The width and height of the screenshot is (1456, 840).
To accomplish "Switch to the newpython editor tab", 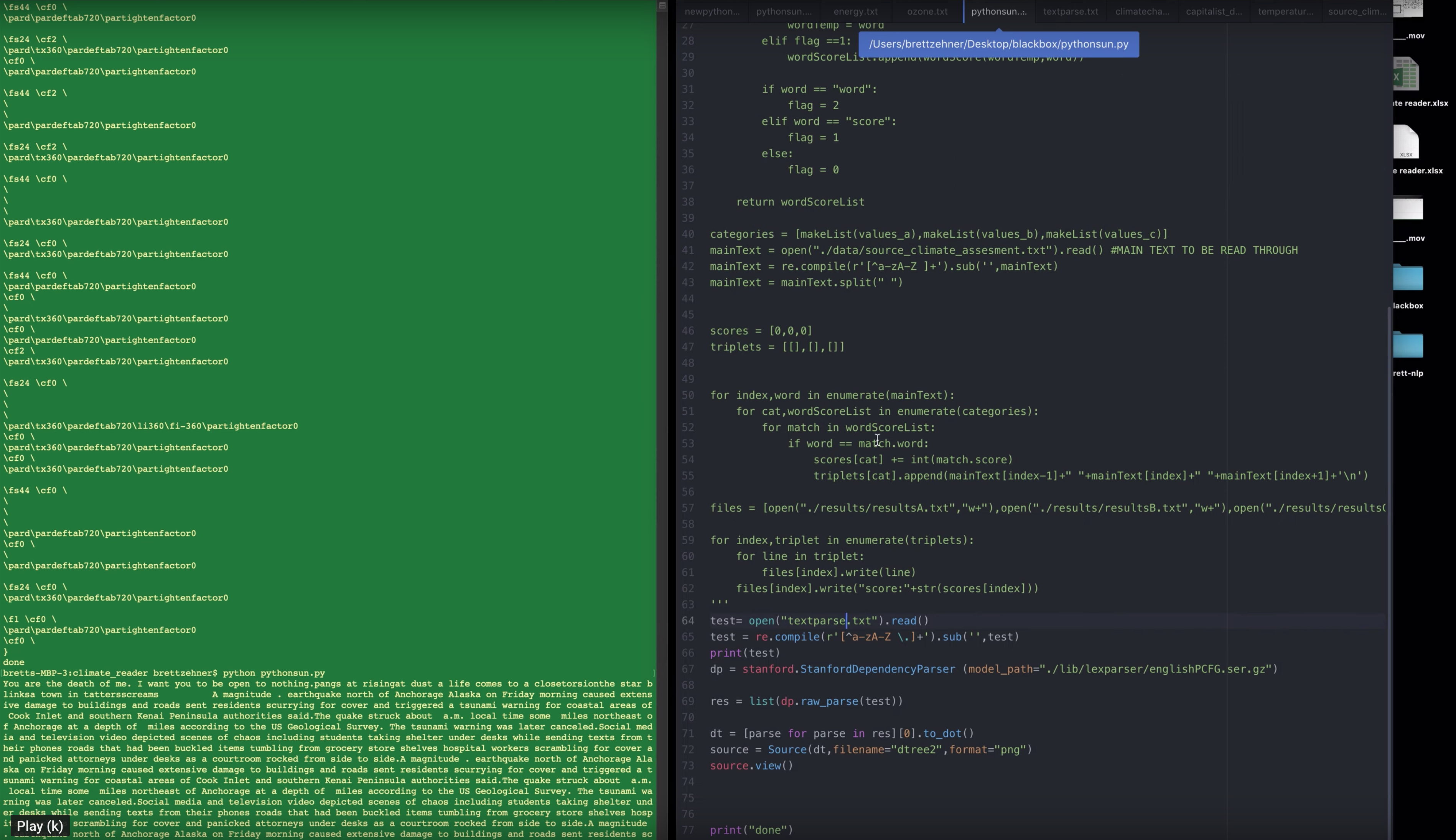I will click(x=712, y=12).
